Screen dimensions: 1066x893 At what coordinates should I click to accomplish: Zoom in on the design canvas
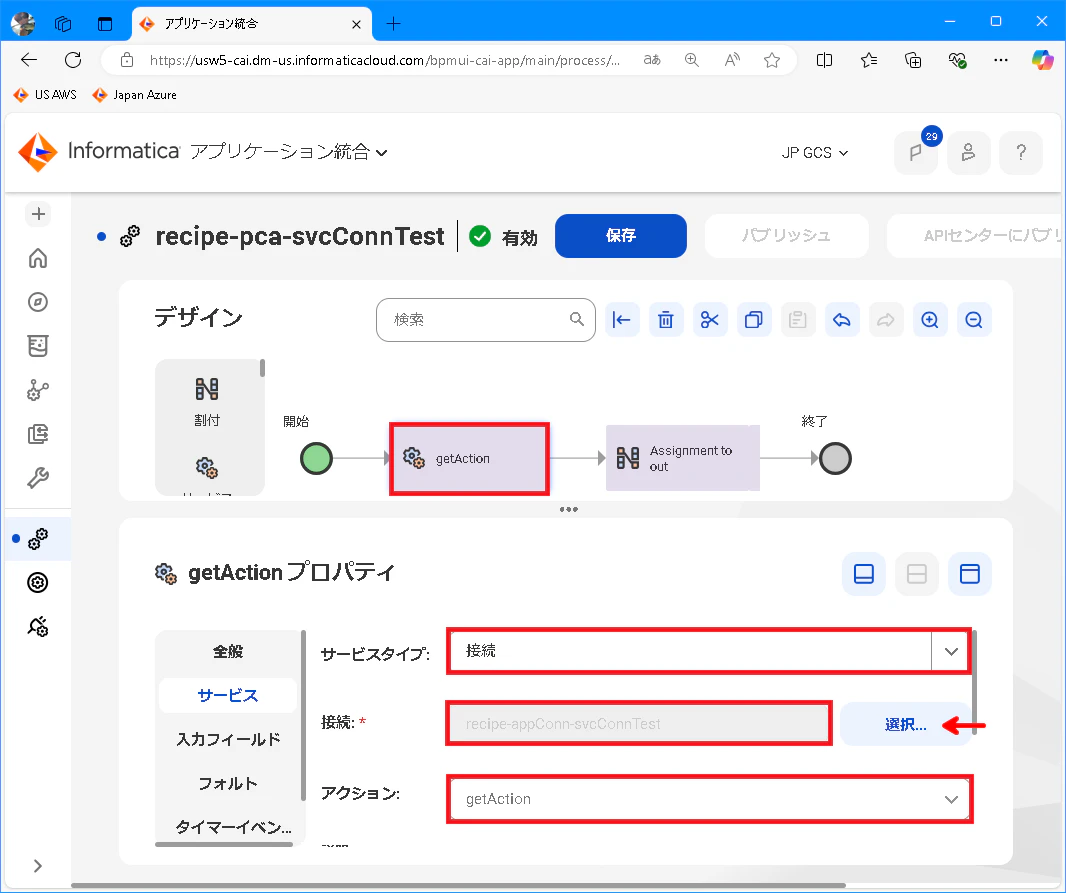(930, 319)
